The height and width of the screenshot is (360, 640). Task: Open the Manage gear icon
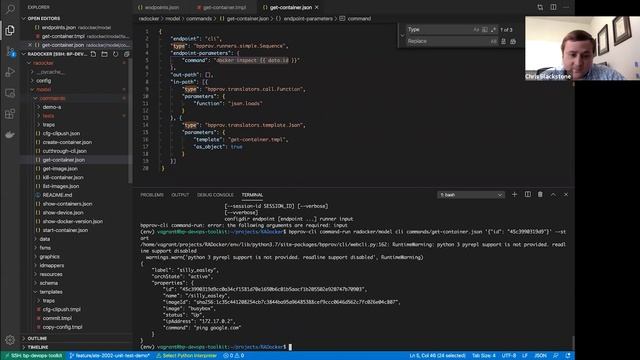click(x=10, y=340)
